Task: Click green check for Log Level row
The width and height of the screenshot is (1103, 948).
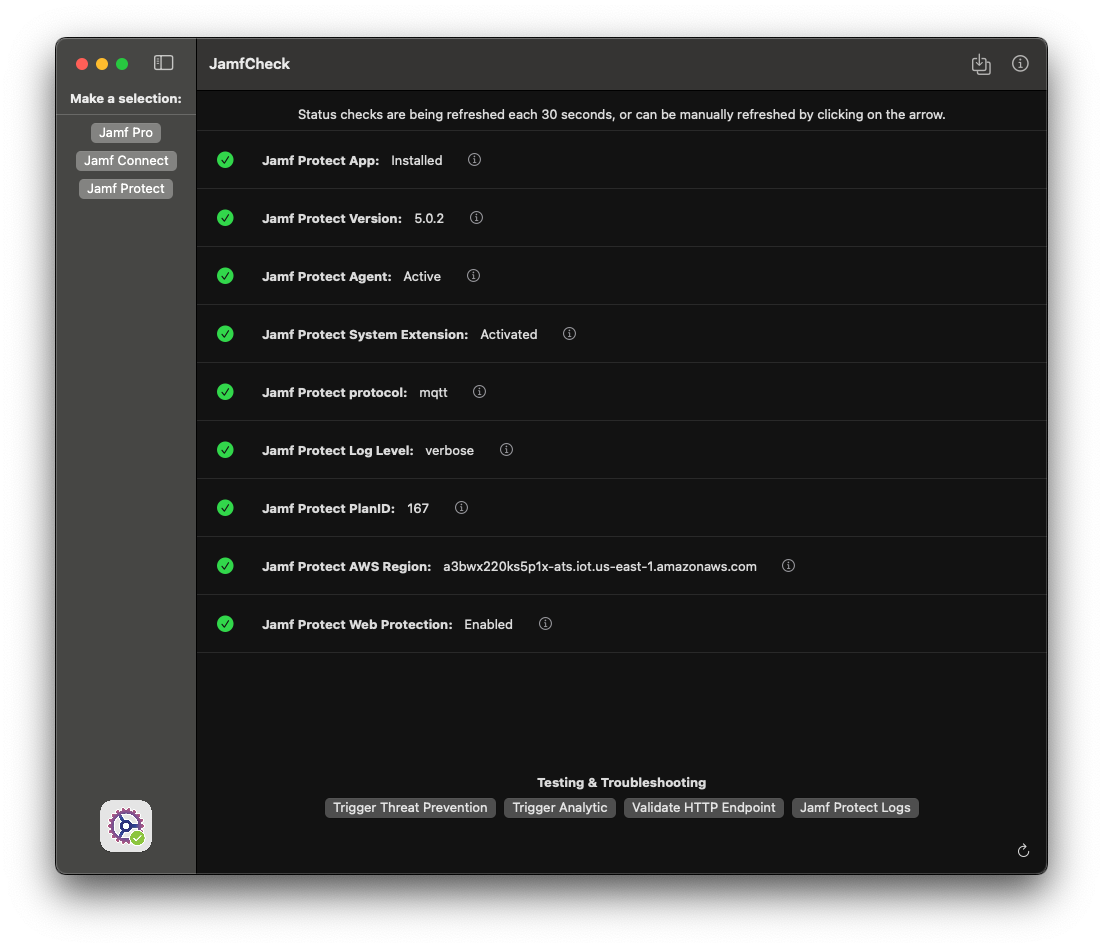Action: (225, 450)
